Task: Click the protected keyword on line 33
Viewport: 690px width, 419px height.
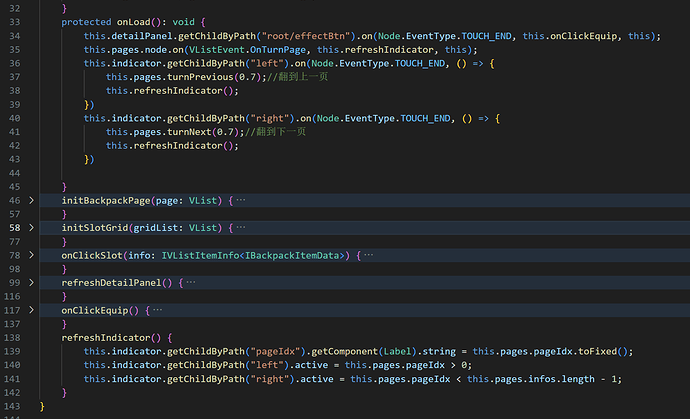Action: 86,22
